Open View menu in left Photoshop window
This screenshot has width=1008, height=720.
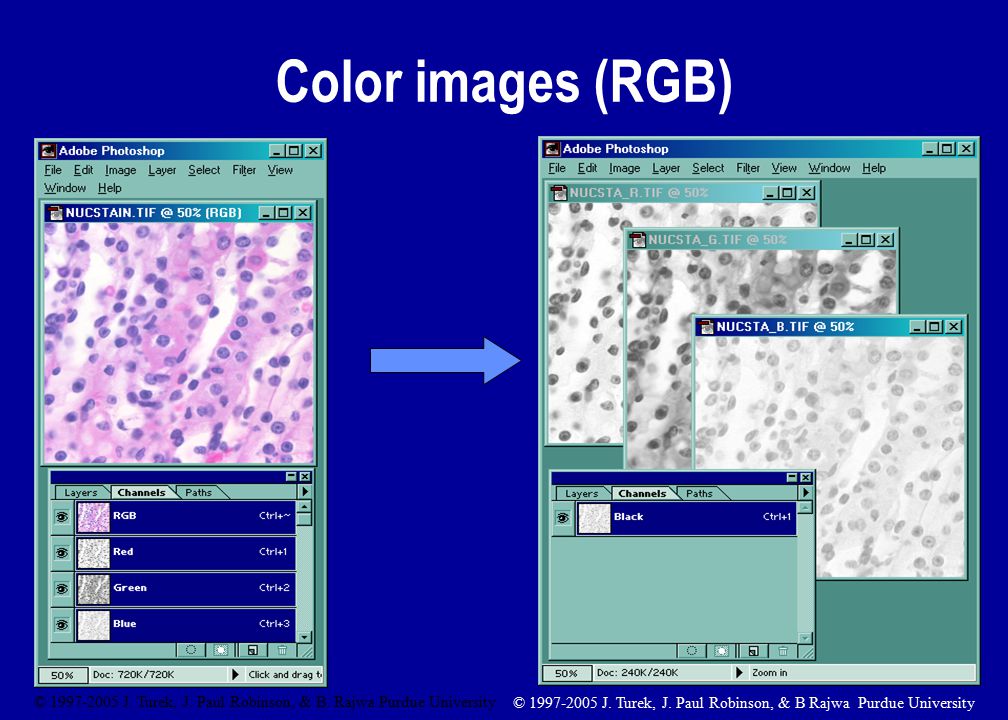click(x=280, y=170)
